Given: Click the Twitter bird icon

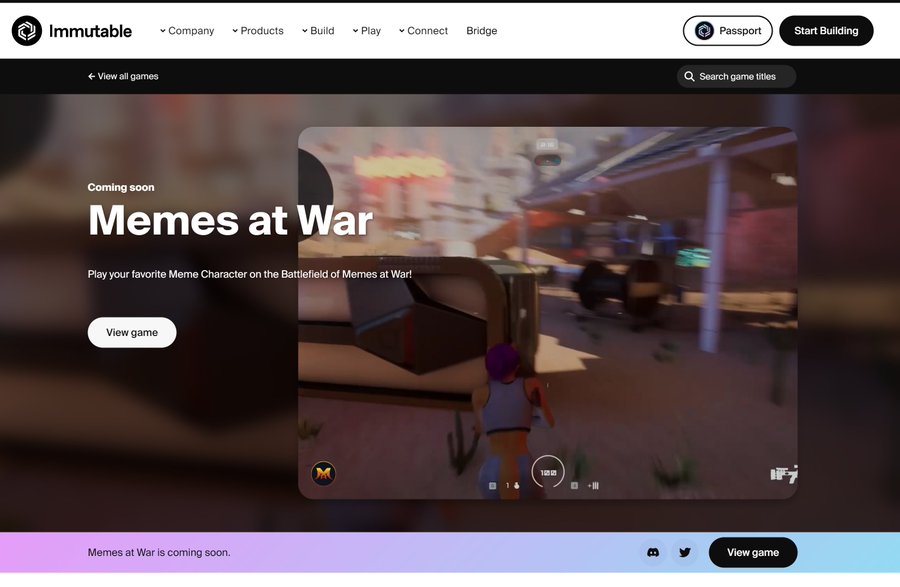Looking at the screenshot, I should (685, 552).
